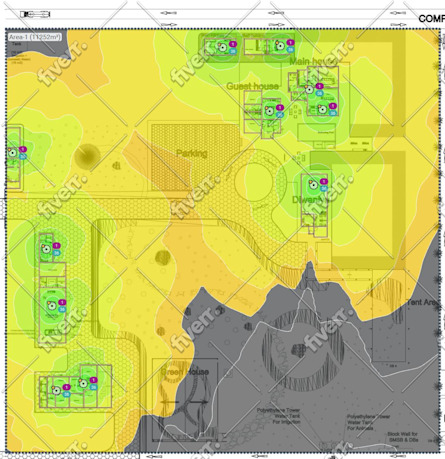Select upper access point in the long left building
This screenshot has width=445, height=459.
(46, 249)
